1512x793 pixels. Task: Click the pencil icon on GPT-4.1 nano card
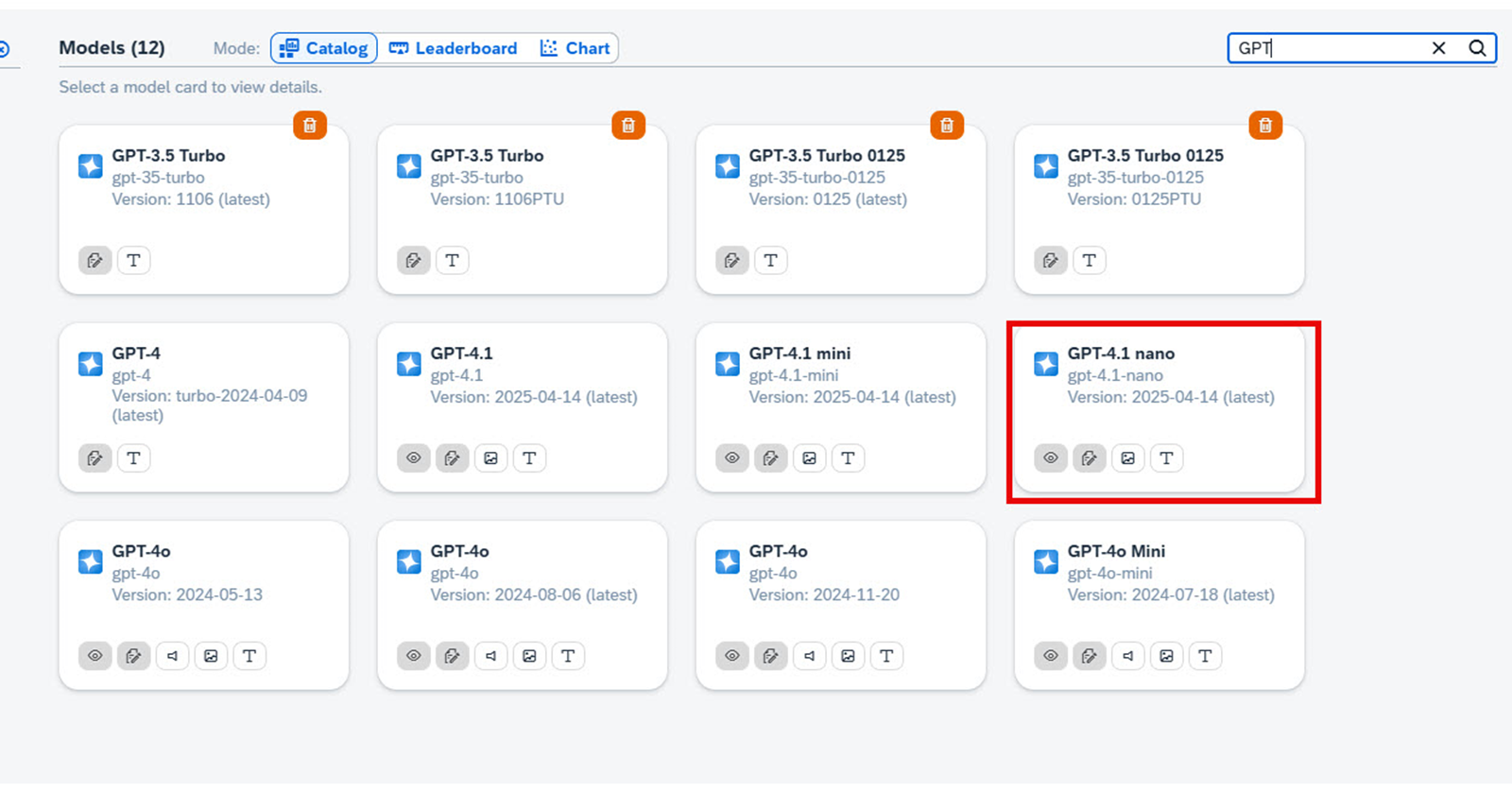pyautogui.click(x=1089, y=458)
